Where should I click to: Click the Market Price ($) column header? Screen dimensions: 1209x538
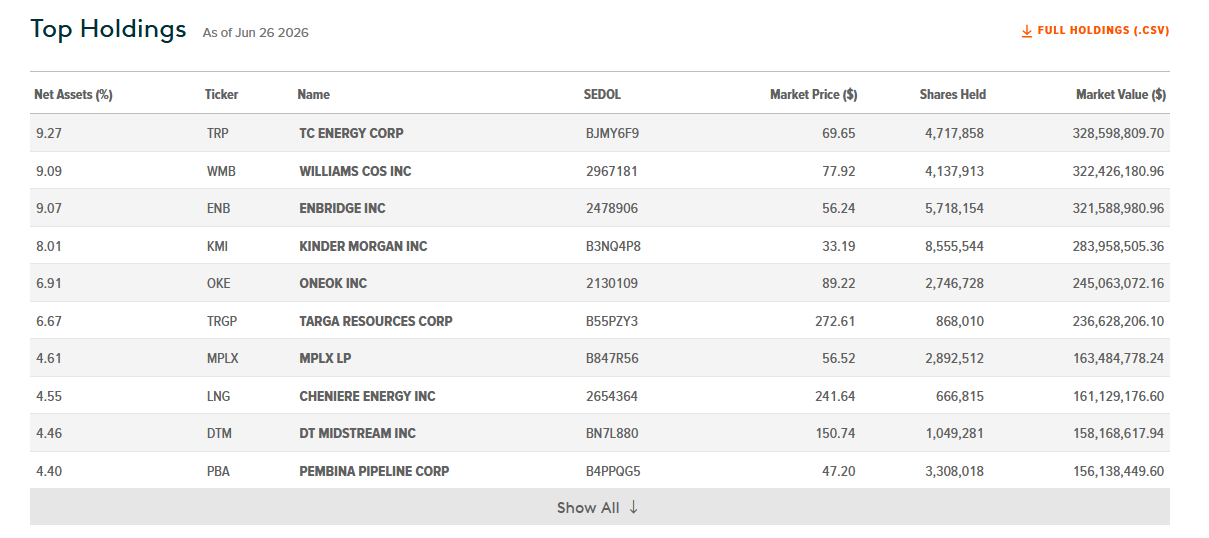pos(813,95)
